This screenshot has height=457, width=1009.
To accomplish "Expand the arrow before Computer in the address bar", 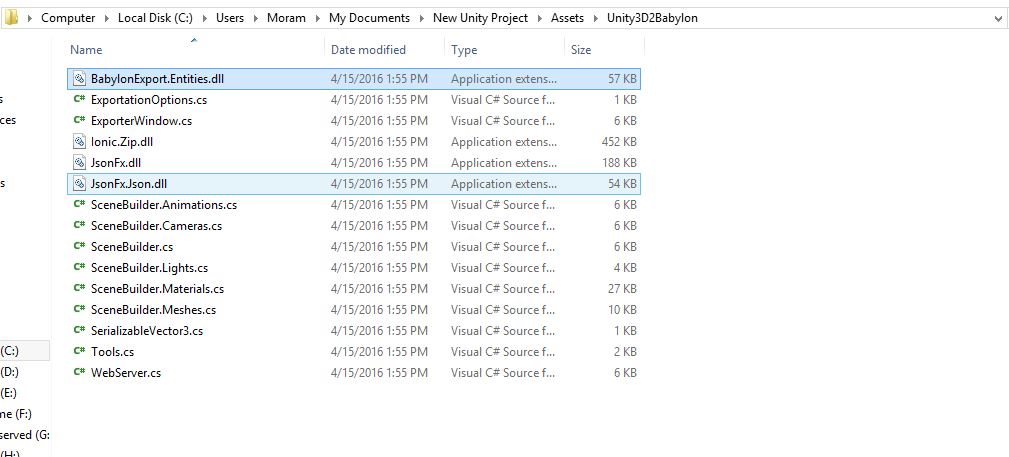I will click(x=30, y=19).
